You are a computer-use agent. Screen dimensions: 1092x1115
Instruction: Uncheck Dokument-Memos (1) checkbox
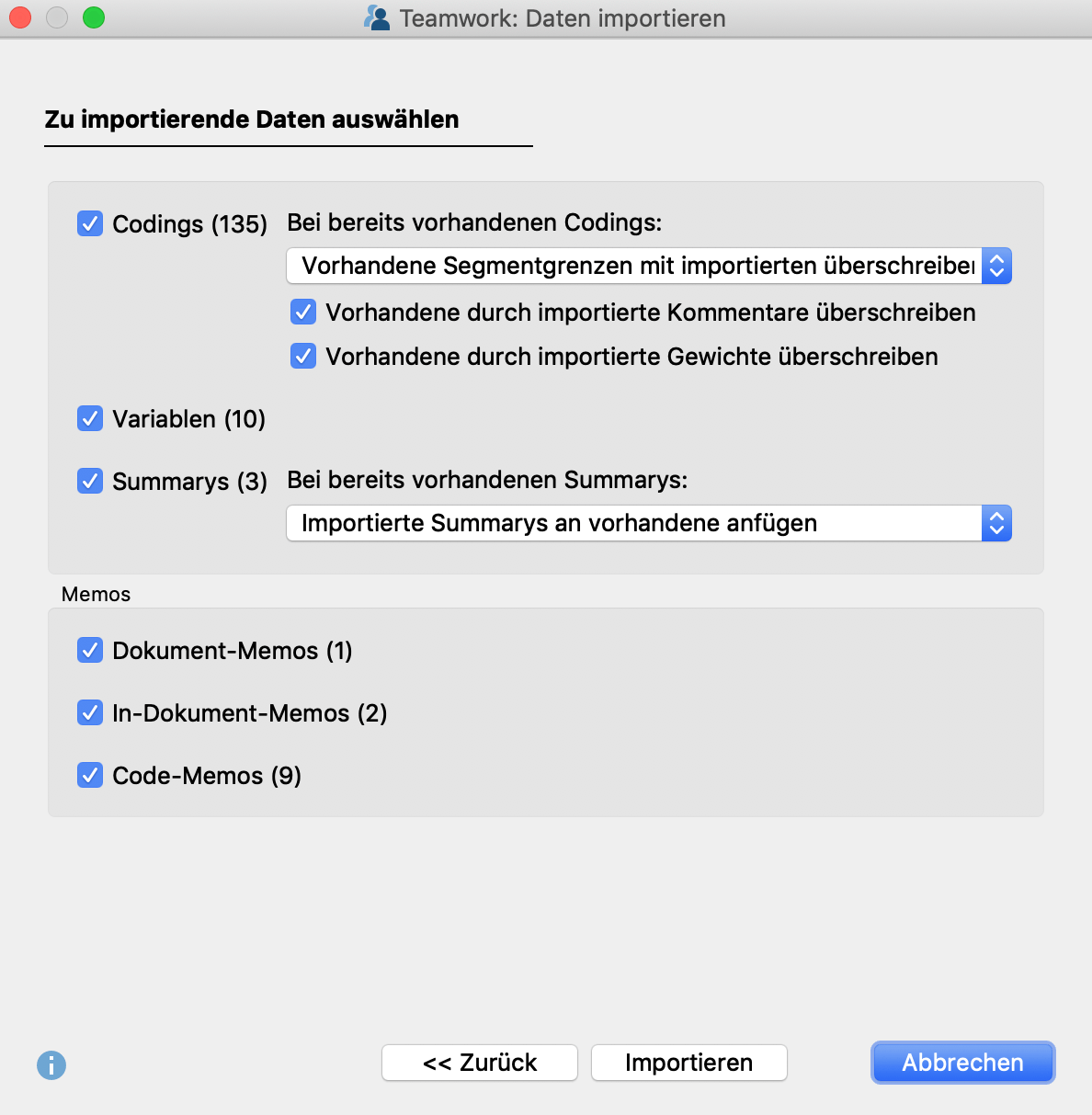tap(90, 650)
